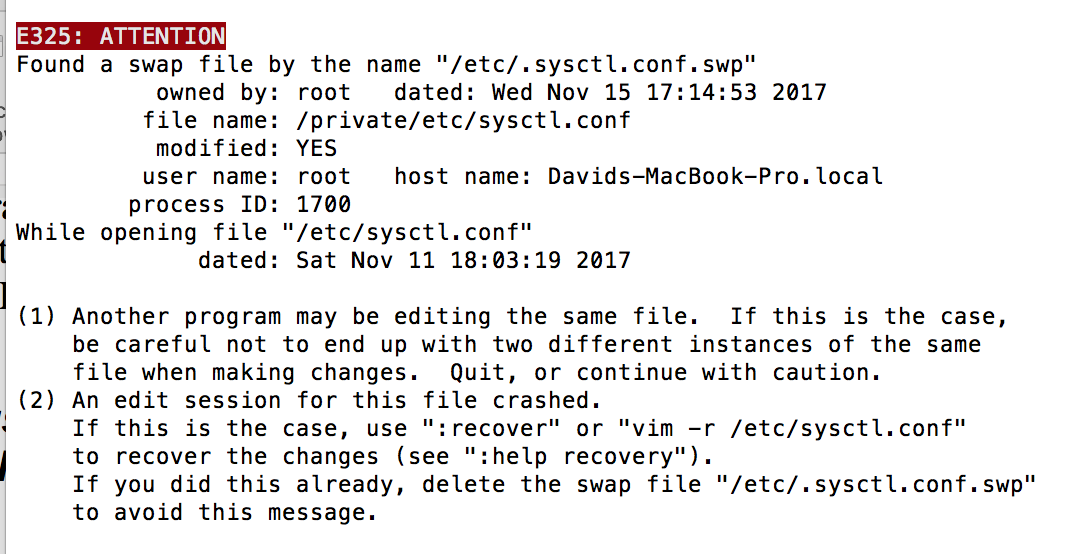Click the host name Davids-MacBook-Pro.local
The width and height of the screenshot is (1088, 554).
pyautogui.click(x=715, y=176)
